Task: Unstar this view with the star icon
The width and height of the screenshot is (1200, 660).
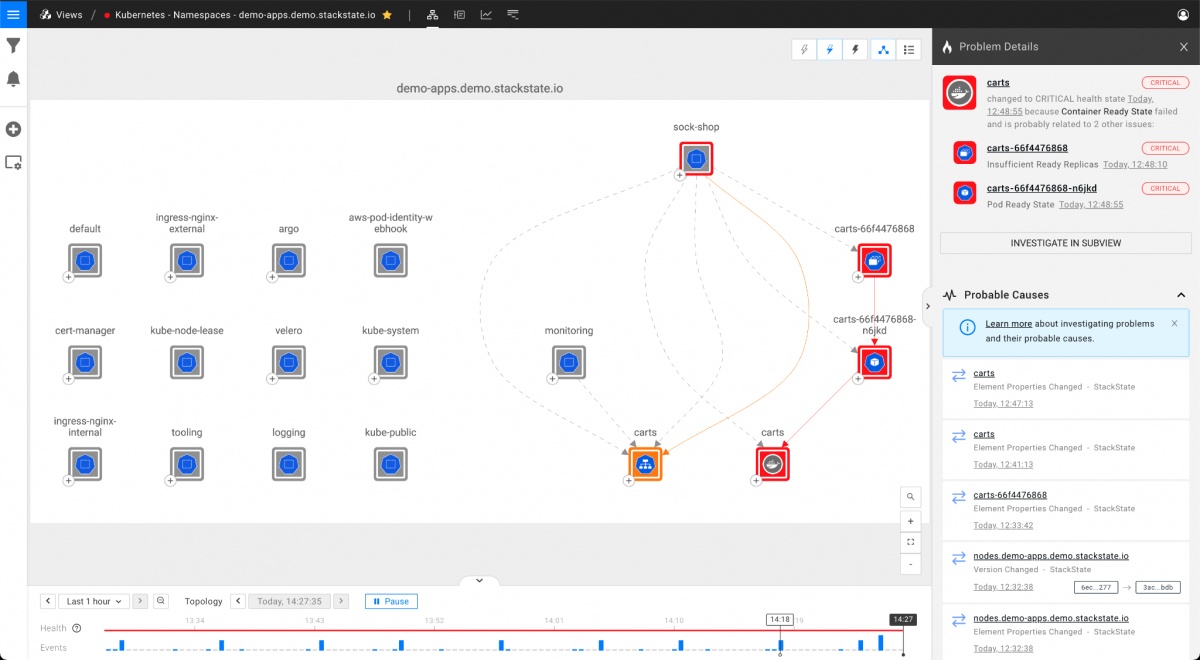Action: tap(387, 15)
